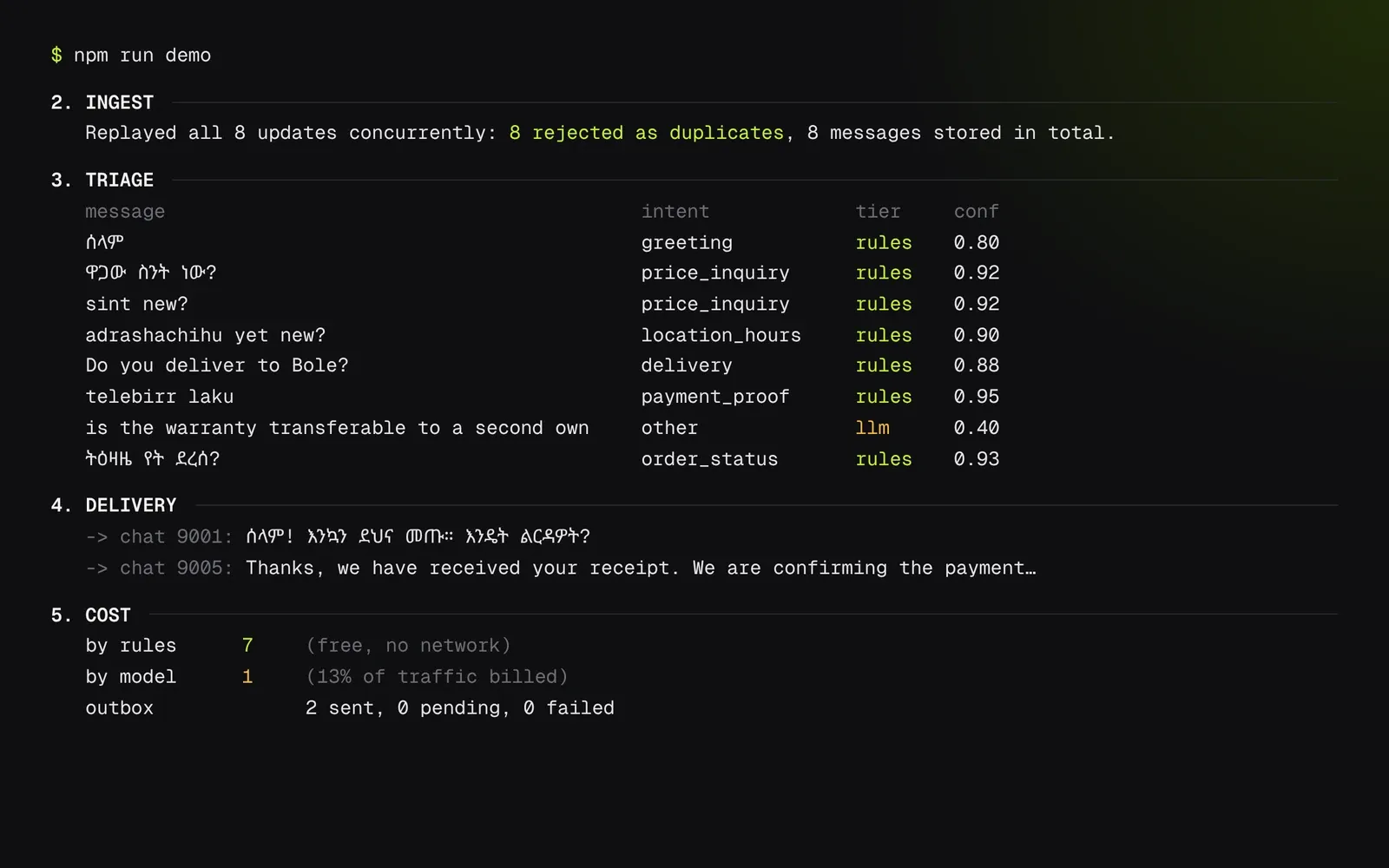Select 'adrashachihu yet new?' message
1389x868 pixels.
pyautogui.click(x=206, y=335)
